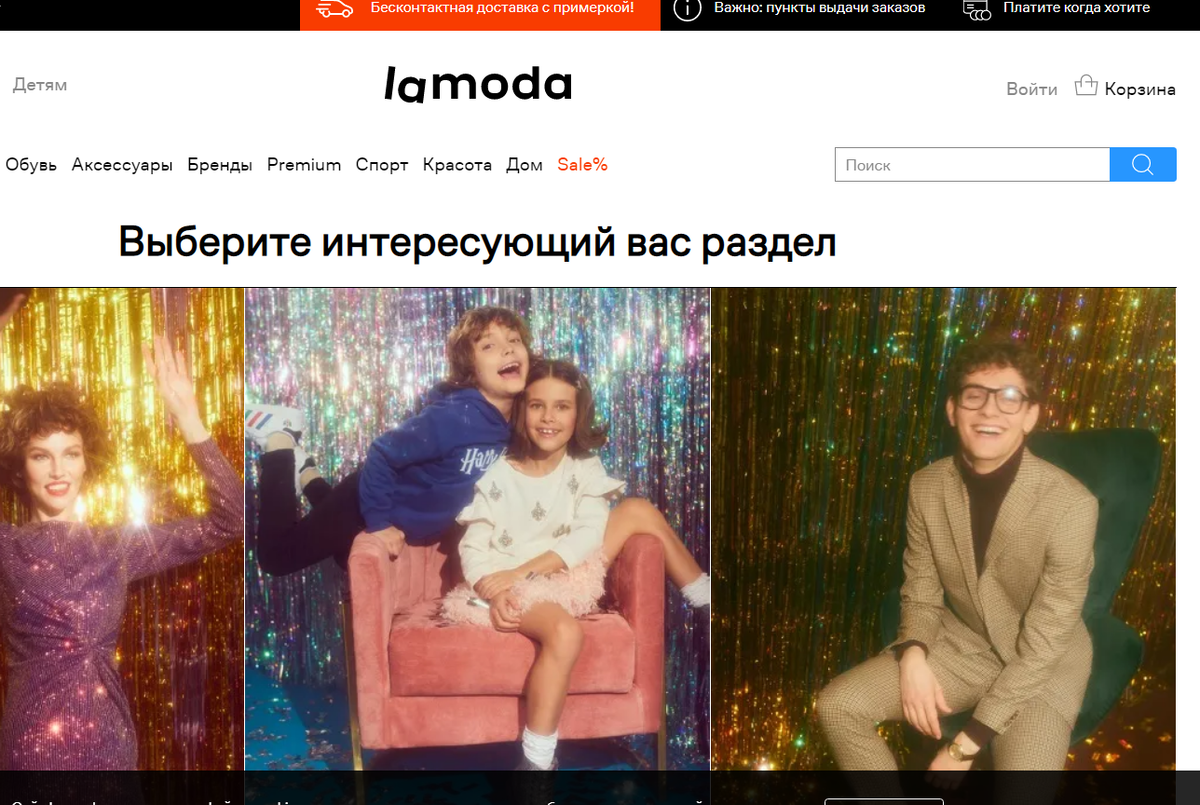Viewport: 1200px width, 805px height.
Task: Open the Аксессуары menu category
Action: (122, 165)
